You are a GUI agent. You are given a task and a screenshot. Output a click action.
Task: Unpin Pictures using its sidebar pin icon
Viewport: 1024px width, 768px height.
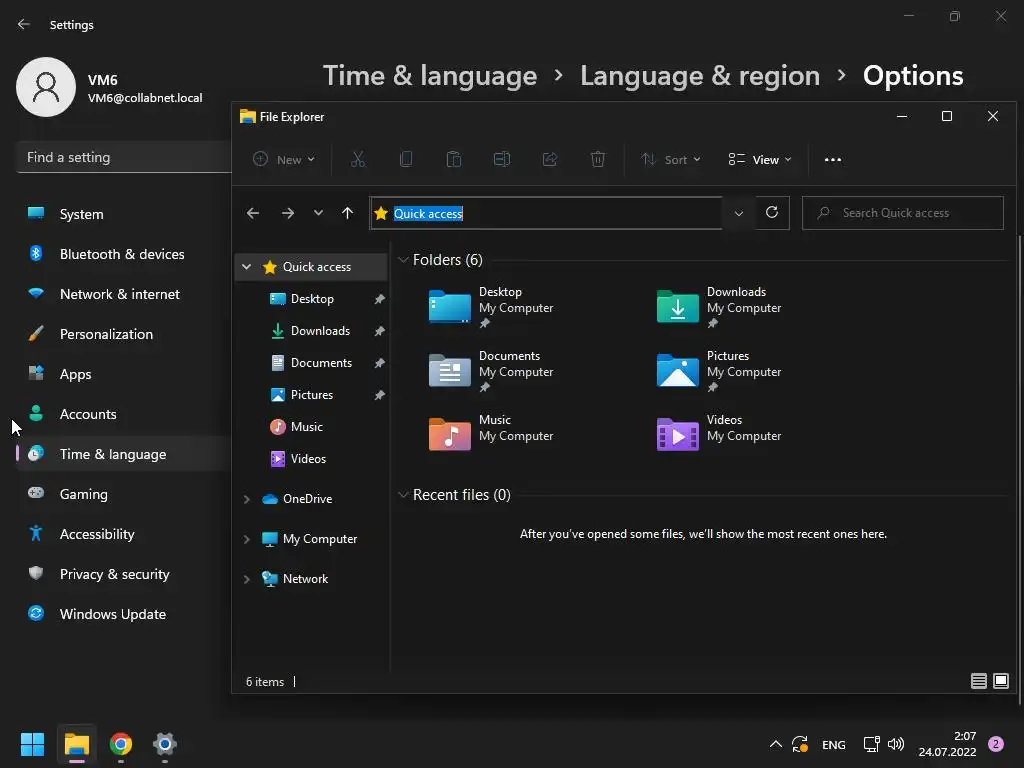point(379,395)
